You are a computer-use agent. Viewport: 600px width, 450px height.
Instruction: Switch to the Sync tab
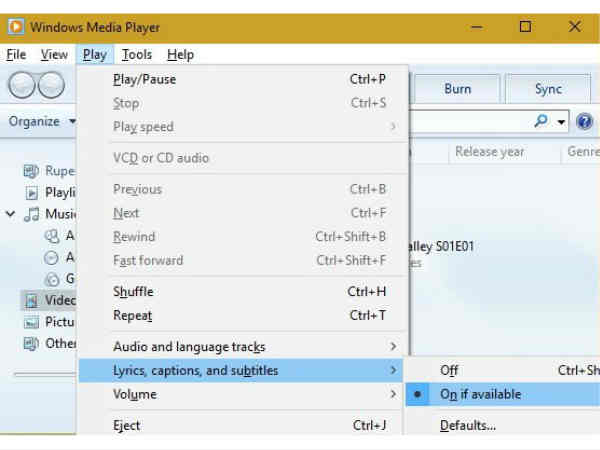coord(548,89)
